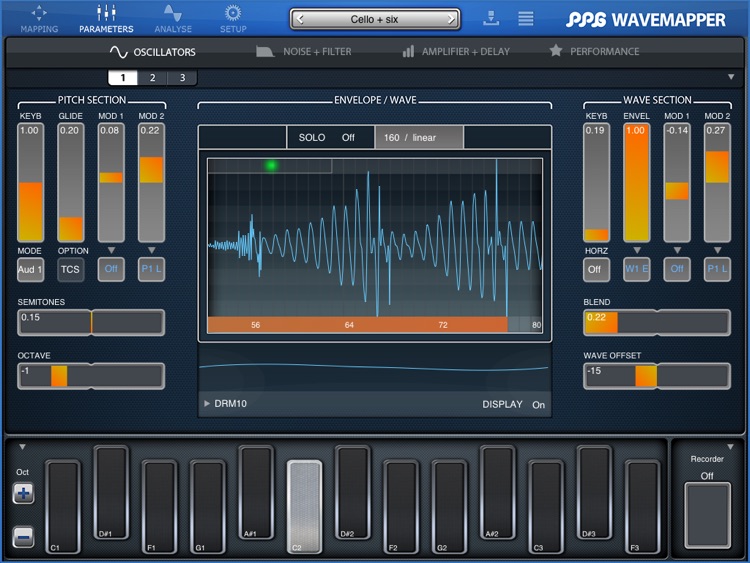
Task: Open pitch MOD 1 source dropdown arrow
Action: click(x=111, y=250)
